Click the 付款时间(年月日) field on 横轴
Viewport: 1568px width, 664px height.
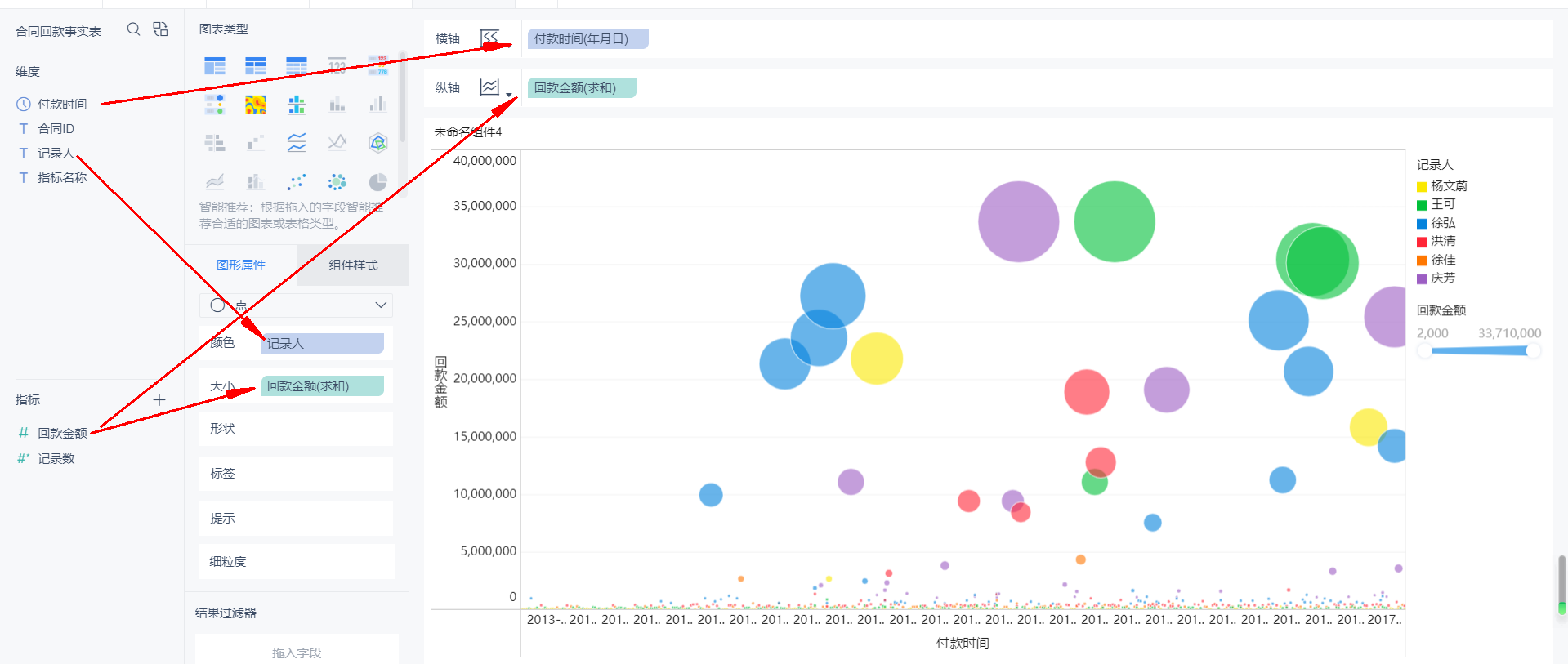click(x=587, y=38)
